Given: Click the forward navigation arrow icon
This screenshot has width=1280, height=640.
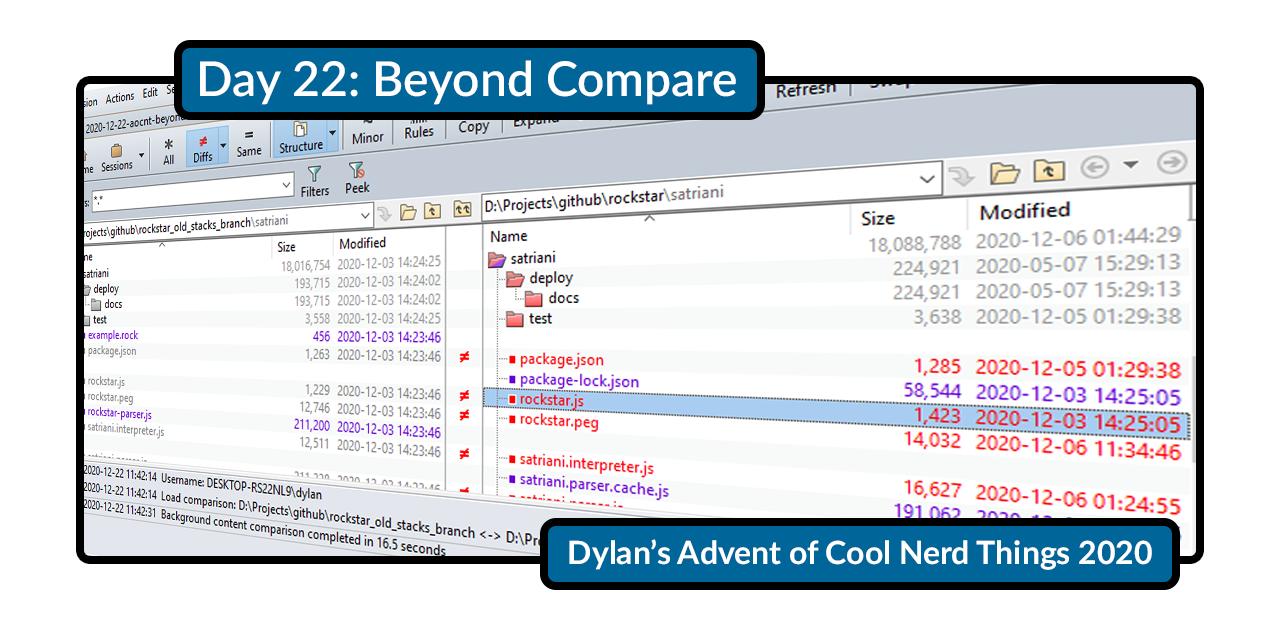Looking at the screenshot, I should (1171, 164).
